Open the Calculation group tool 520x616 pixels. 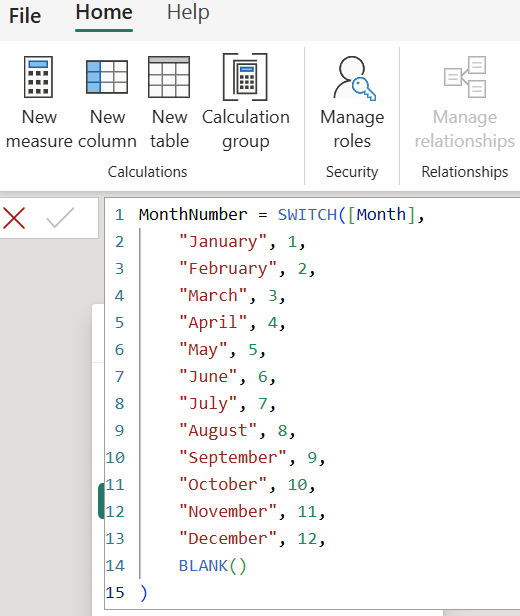coord(245,77)
